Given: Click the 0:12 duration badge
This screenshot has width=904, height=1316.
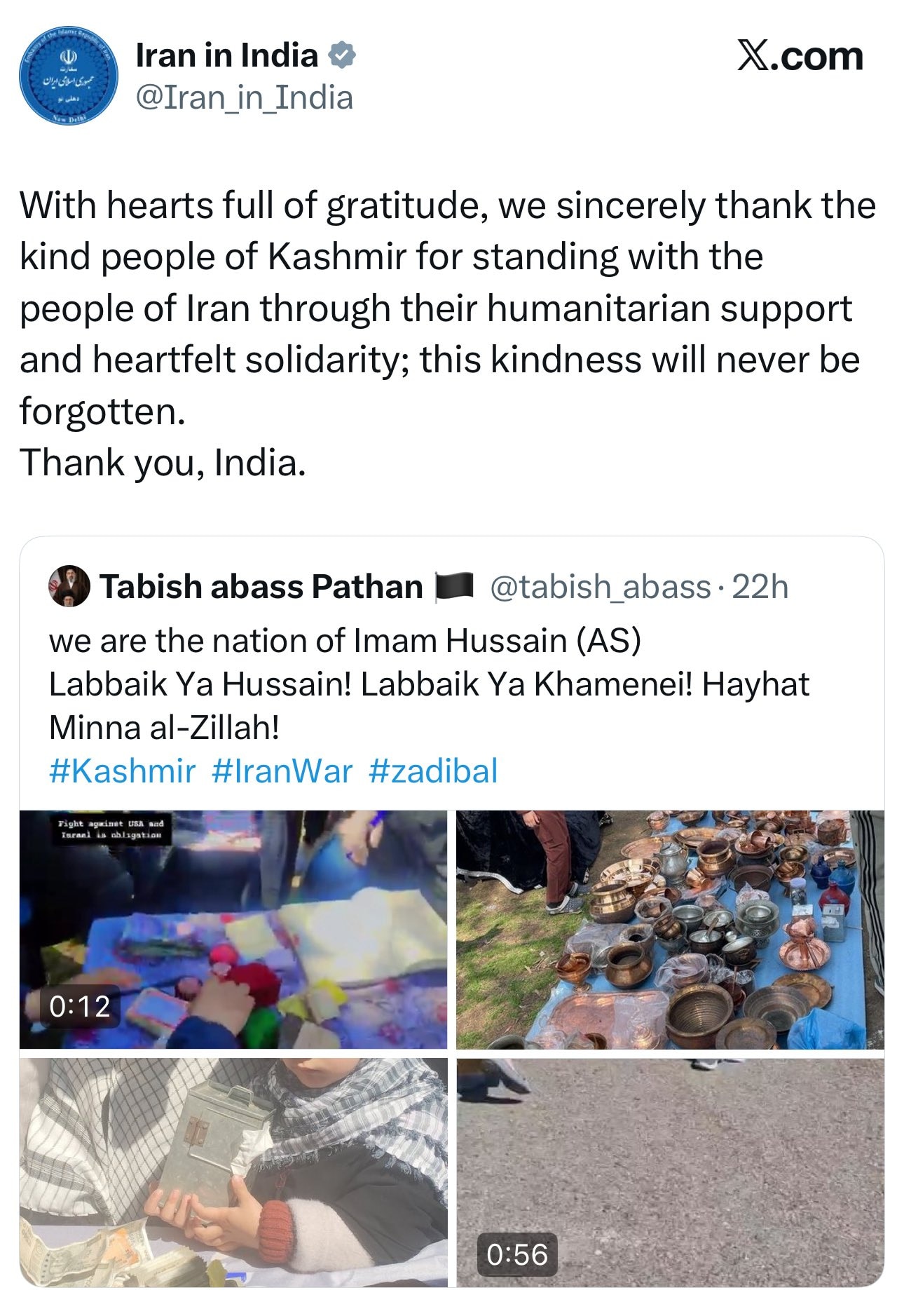Looking at the screenshot, I should click(x=80, y=1006).
